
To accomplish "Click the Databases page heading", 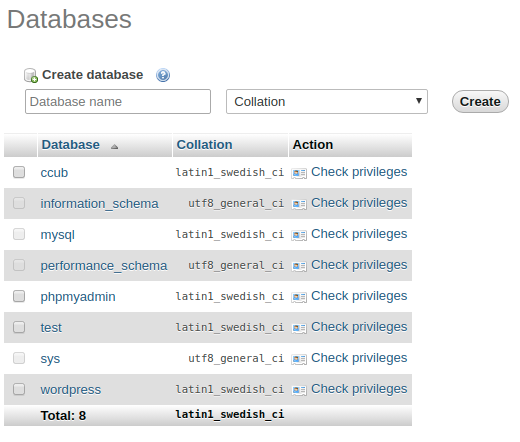I will [x=69, y=19].
